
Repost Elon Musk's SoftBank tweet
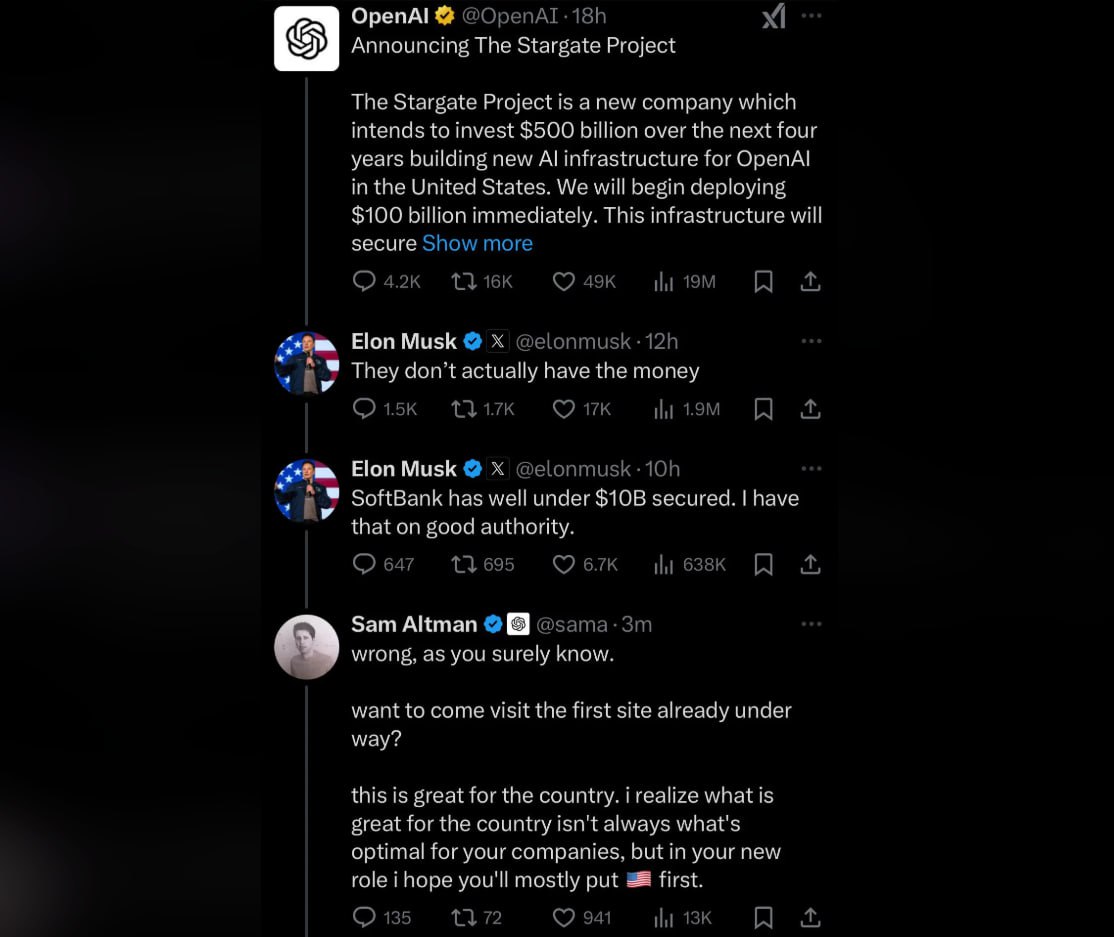pyautogui.click(x=464, y=565)
